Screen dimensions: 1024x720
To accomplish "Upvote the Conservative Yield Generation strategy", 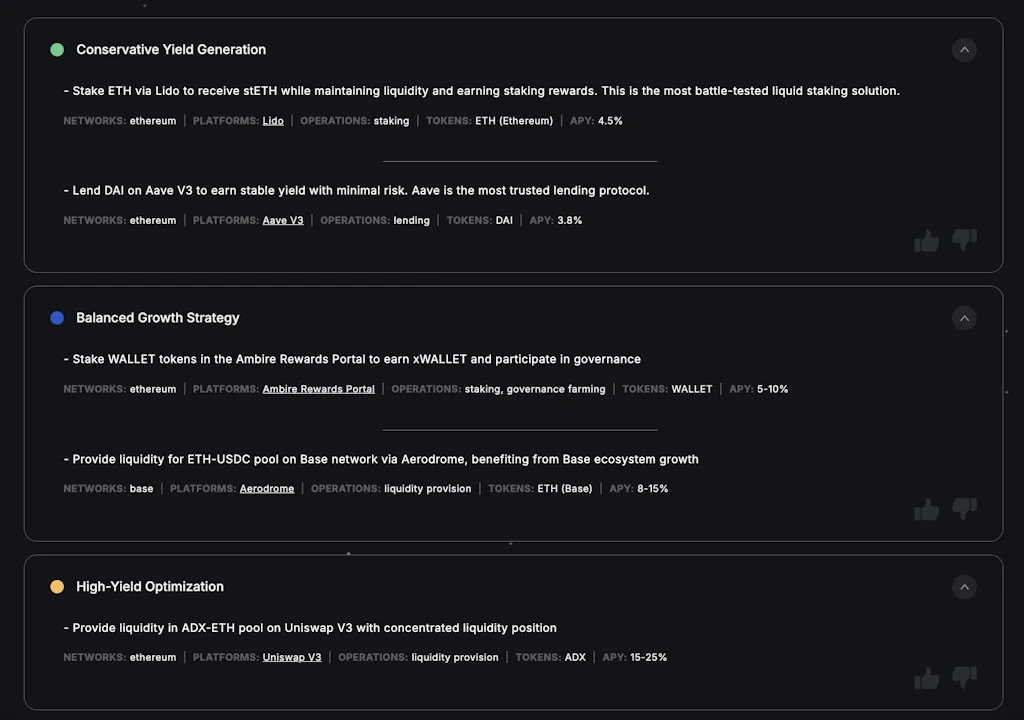I will [x=925, y=240].
